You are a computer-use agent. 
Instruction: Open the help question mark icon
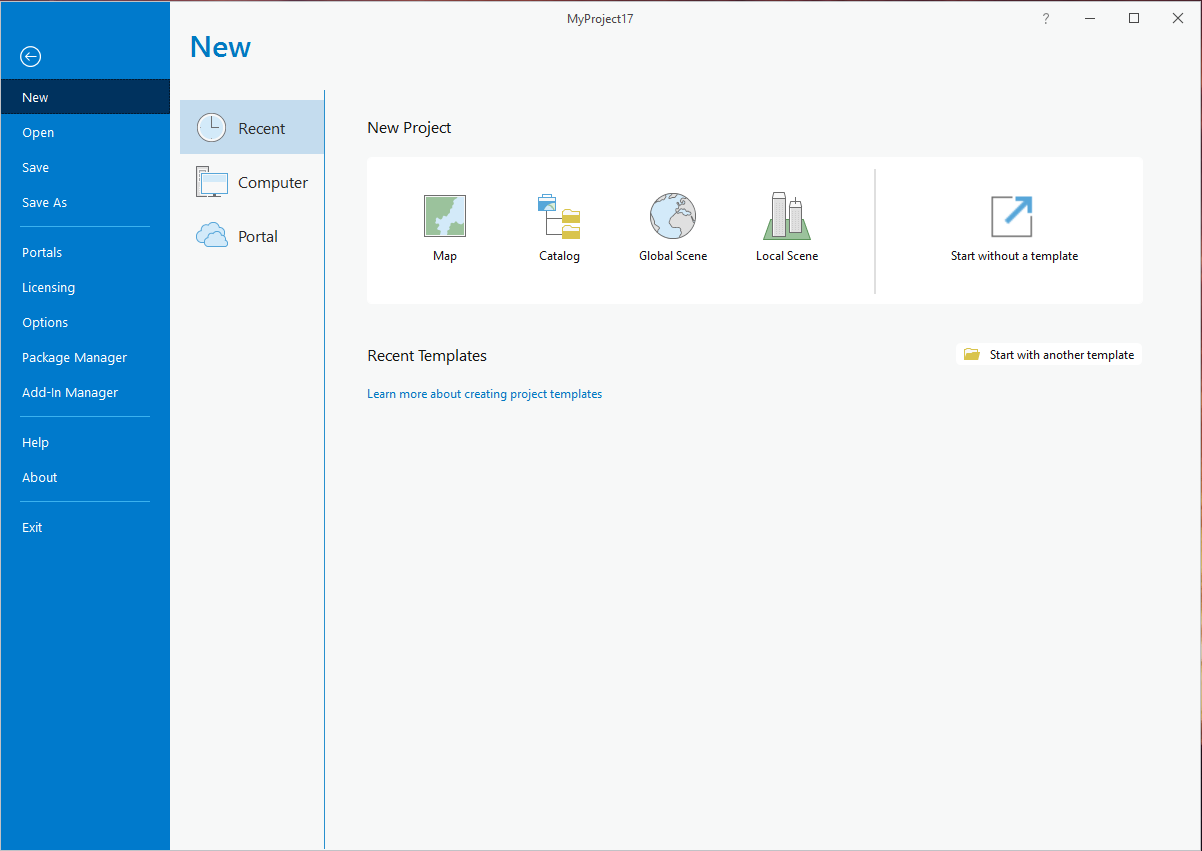(1046, 18)
